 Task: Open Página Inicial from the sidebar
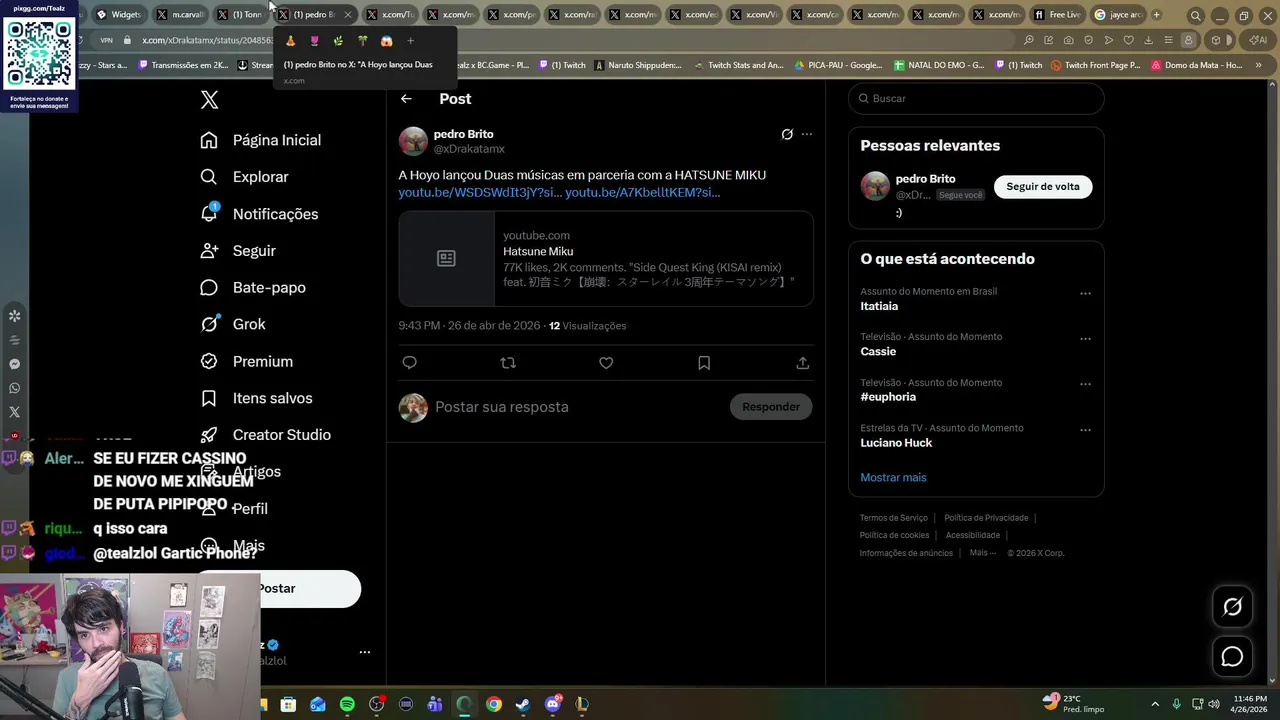click(x=260, y=140)
